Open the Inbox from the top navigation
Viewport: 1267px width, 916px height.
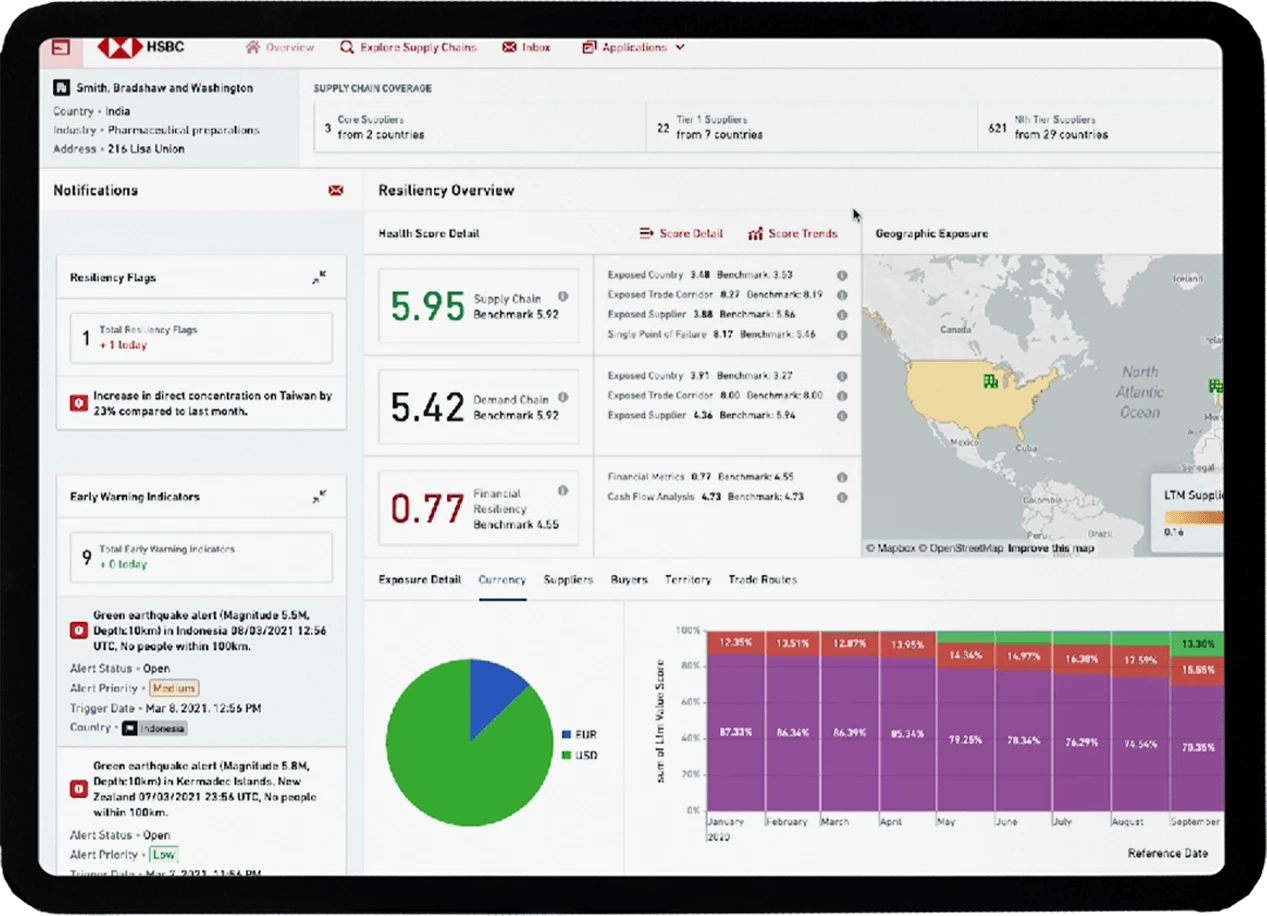(x=527, y=47)
